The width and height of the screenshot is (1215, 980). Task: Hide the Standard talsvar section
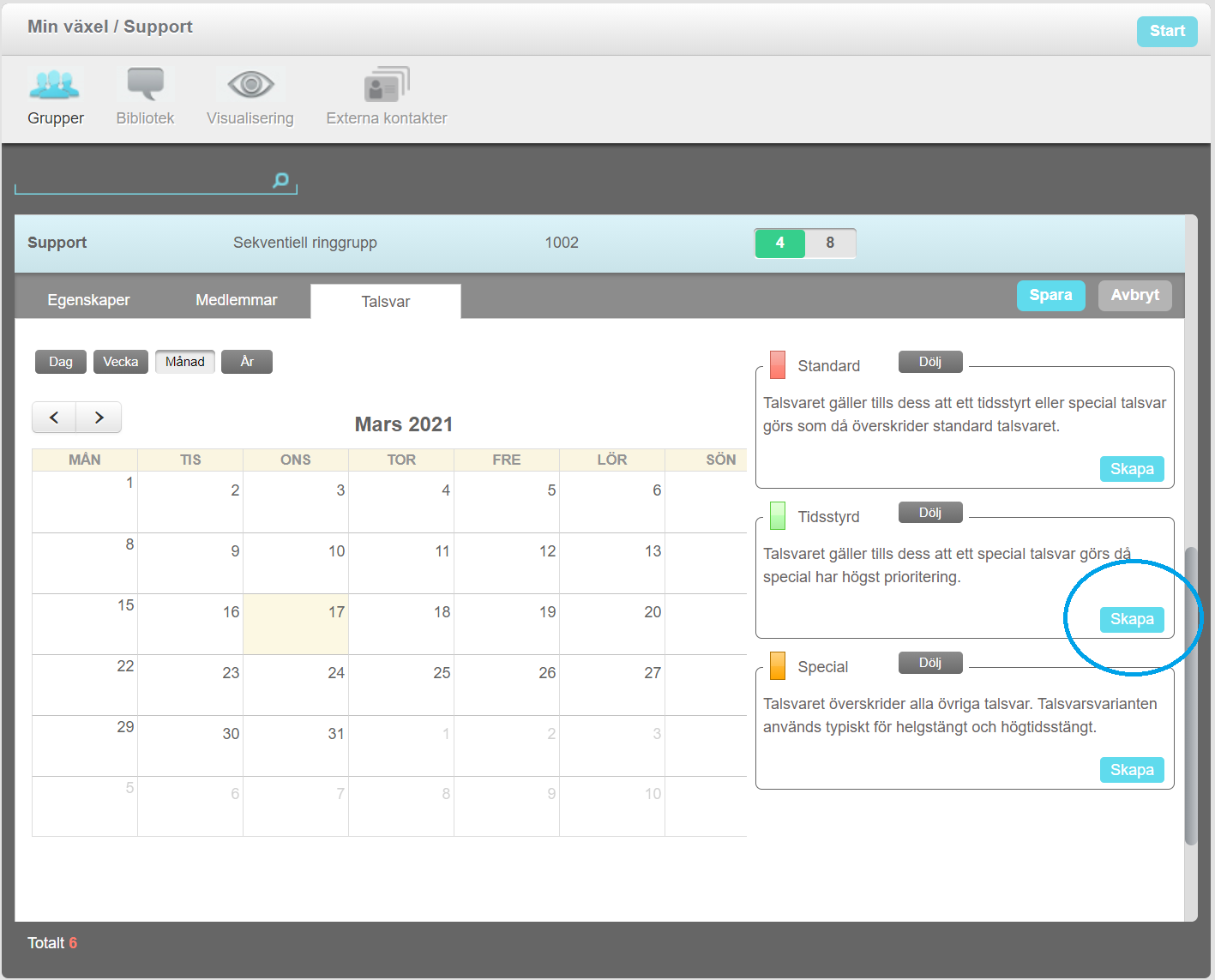(x=930, y=362)
